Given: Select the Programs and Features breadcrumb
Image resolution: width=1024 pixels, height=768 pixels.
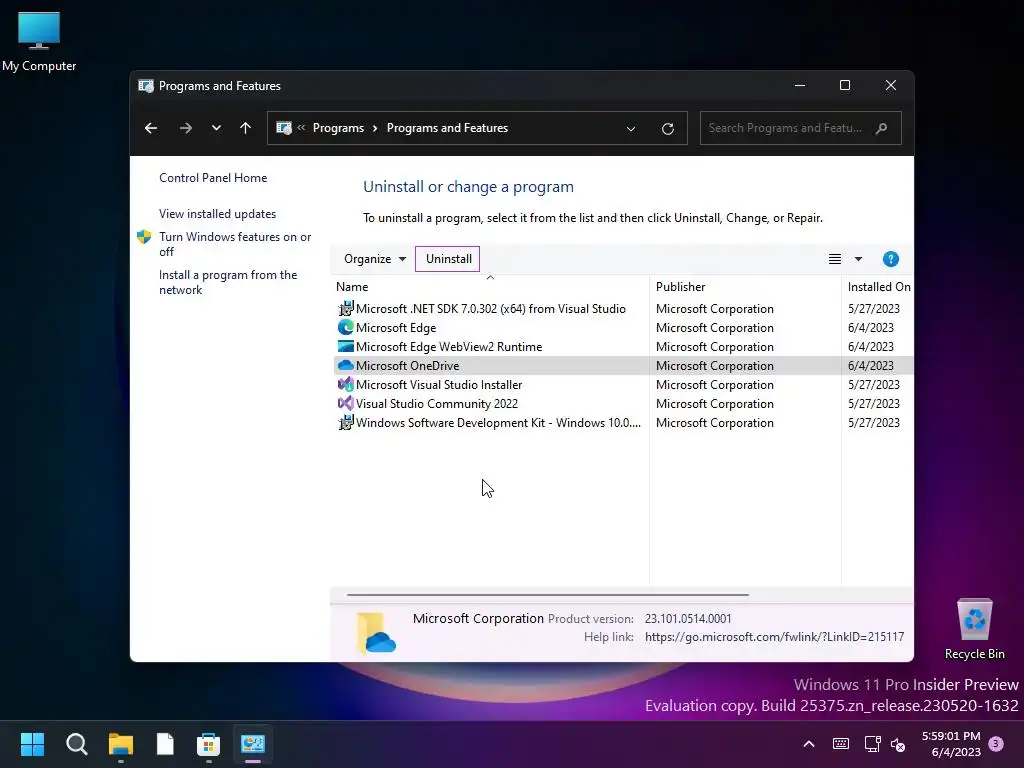Looking at the screenshot, I should pyautogui.click(x=447, y=128).
